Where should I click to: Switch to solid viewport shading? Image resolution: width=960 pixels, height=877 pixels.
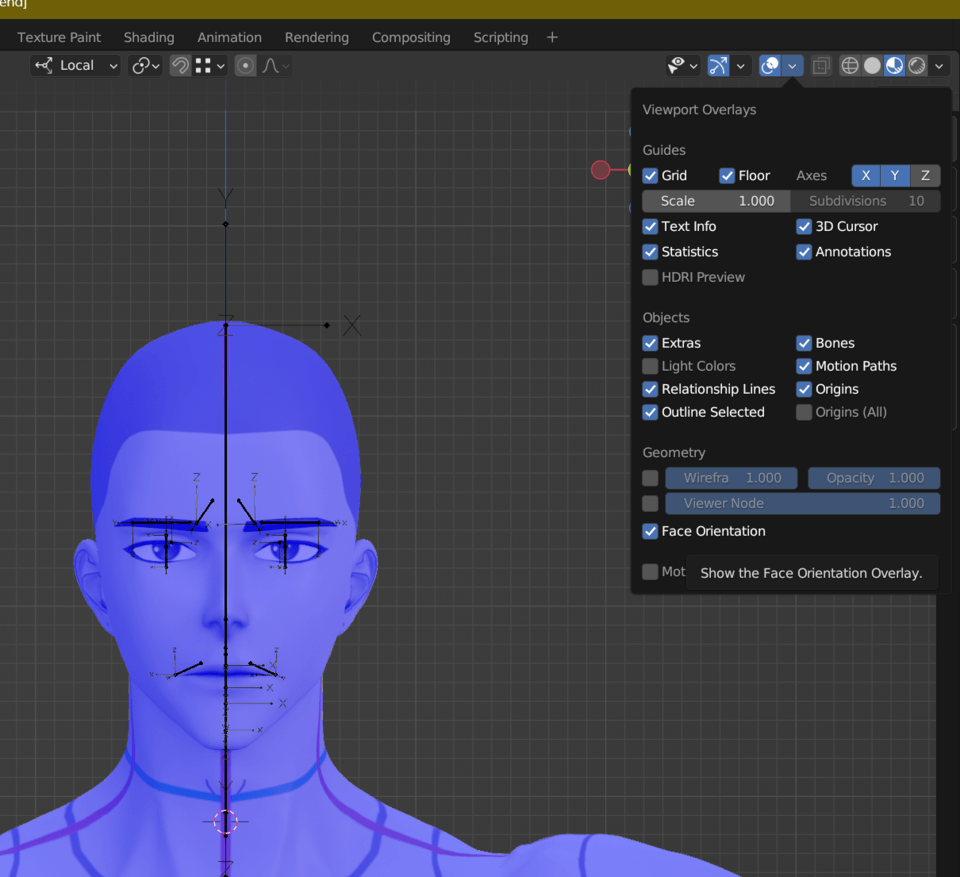coord(872,66)
